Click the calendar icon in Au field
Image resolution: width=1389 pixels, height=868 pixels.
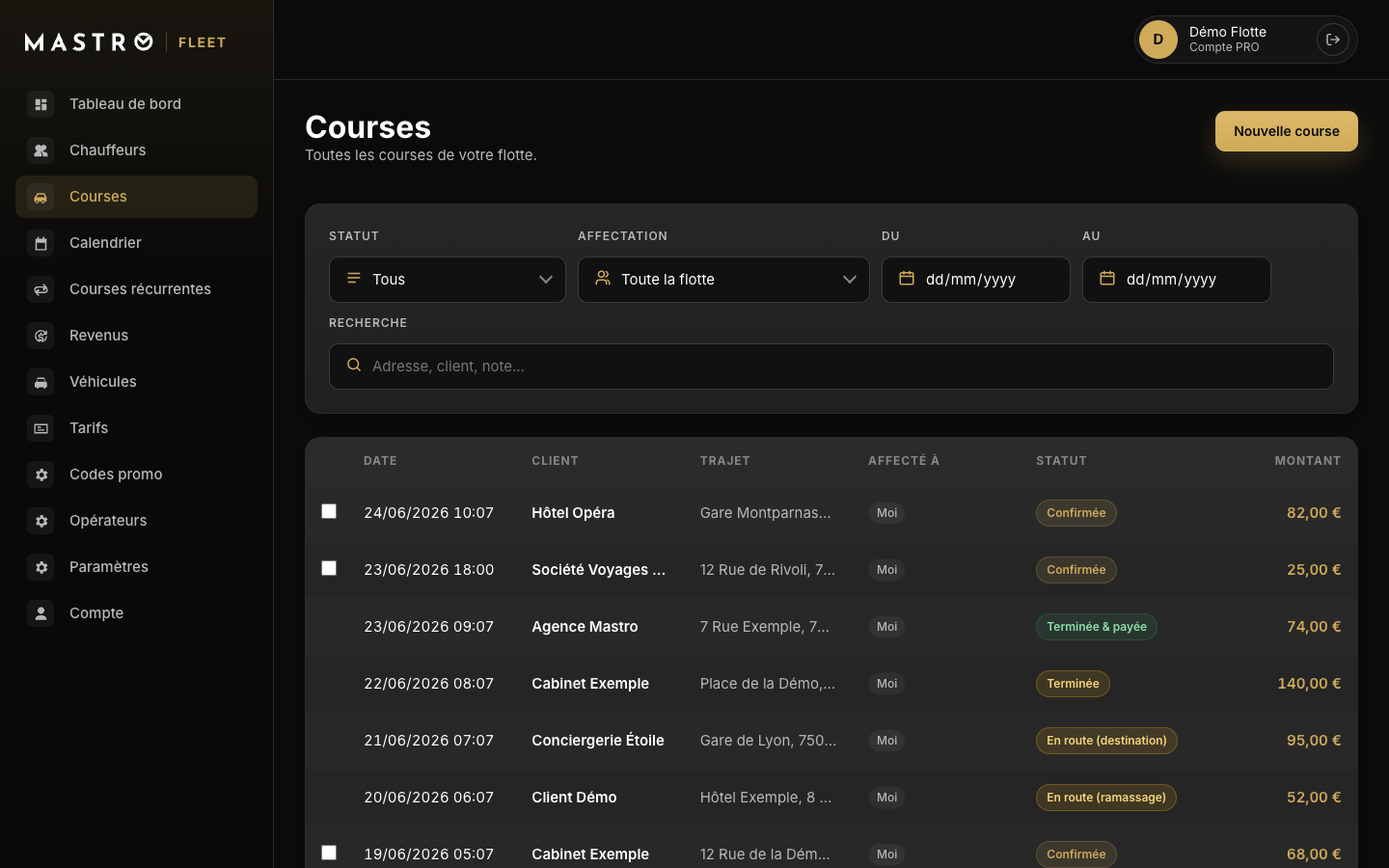1107,279
